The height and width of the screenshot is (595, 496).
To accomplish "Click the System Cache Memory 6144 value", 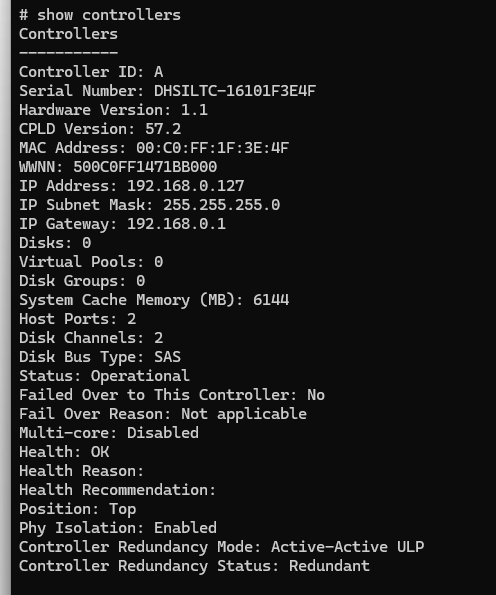I will 271,300.
